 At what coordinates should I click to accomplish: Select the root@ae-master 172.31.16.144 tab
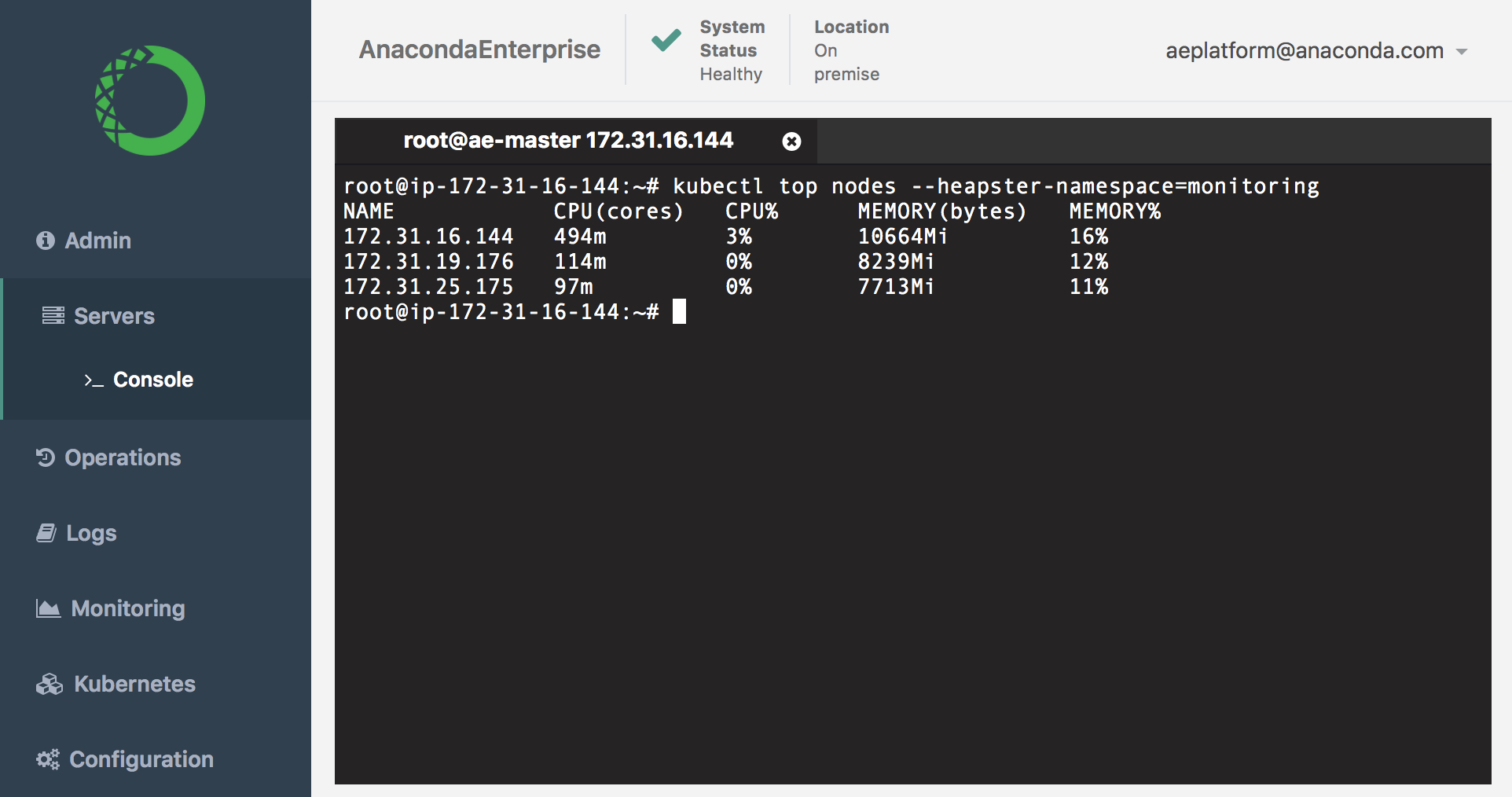[x=567, y=141]
